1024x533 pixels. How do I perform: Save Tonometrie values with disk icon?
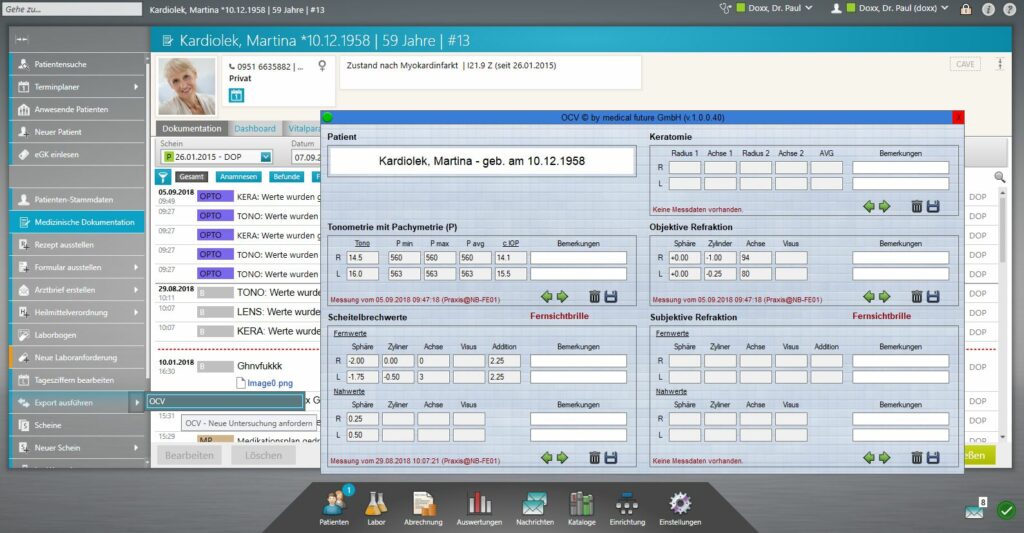(x=611, y=296)
